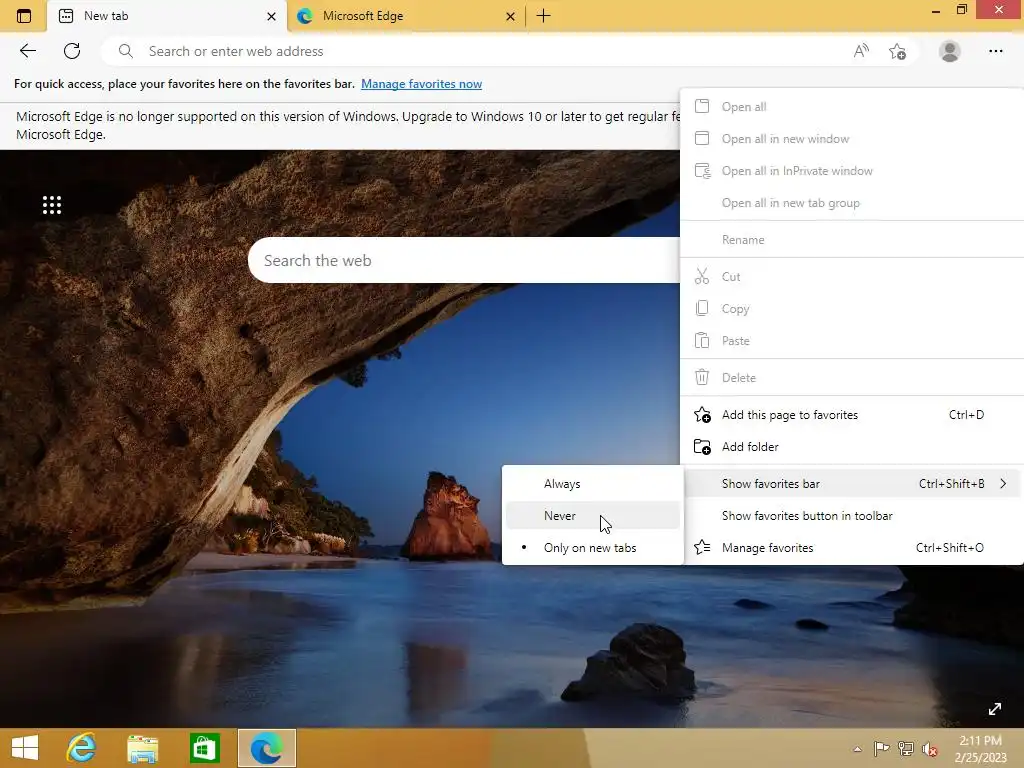1024x768 pixels.
Task: Open File Explorer from taskbar
Action: click(x=142, y=748)
